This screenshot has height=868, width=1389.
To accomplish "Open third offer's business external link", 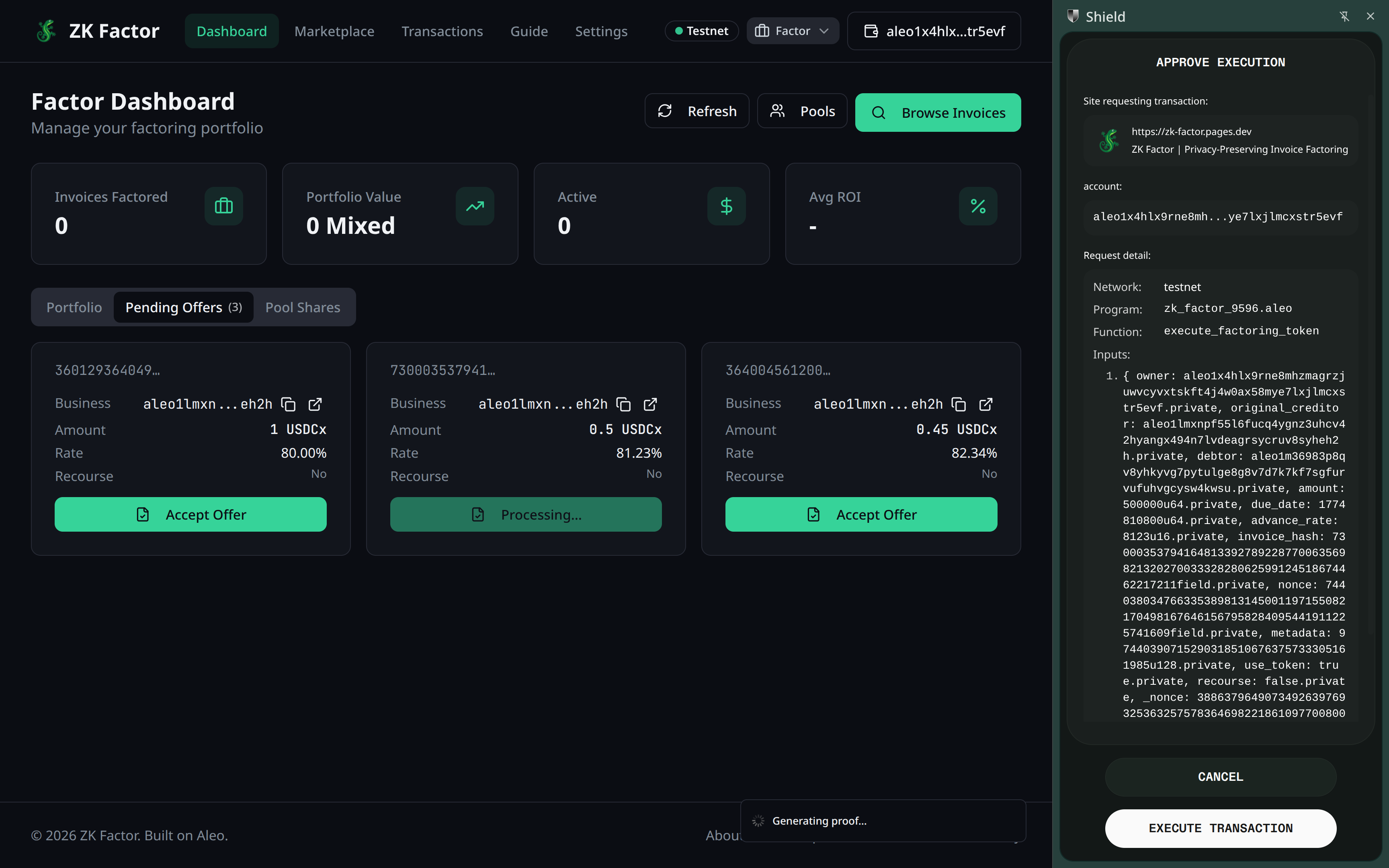I will click(x=985, y=404).
